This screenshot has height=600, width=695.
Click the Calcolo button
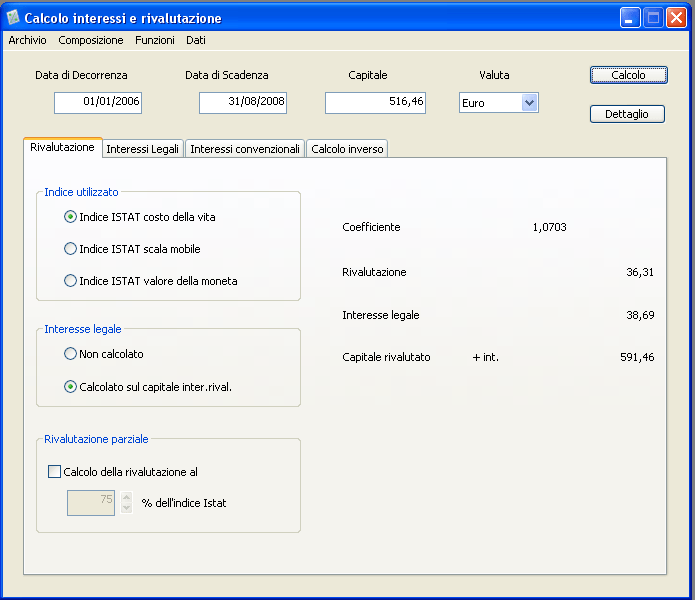click(629, 75)
